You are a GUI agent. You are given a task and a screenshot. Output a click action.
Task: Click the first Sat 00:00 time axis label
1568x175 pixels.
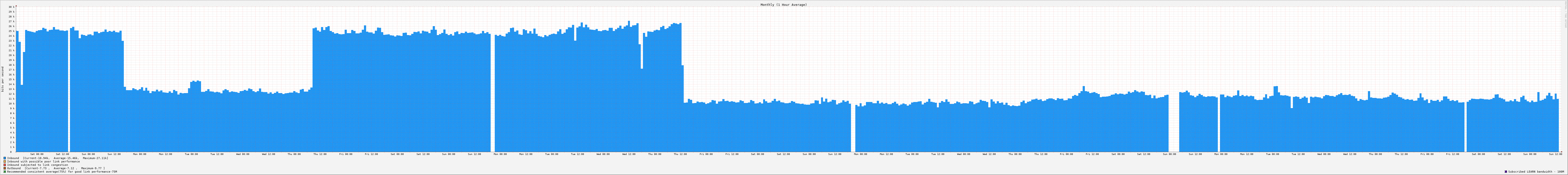[x=36, y=154]
